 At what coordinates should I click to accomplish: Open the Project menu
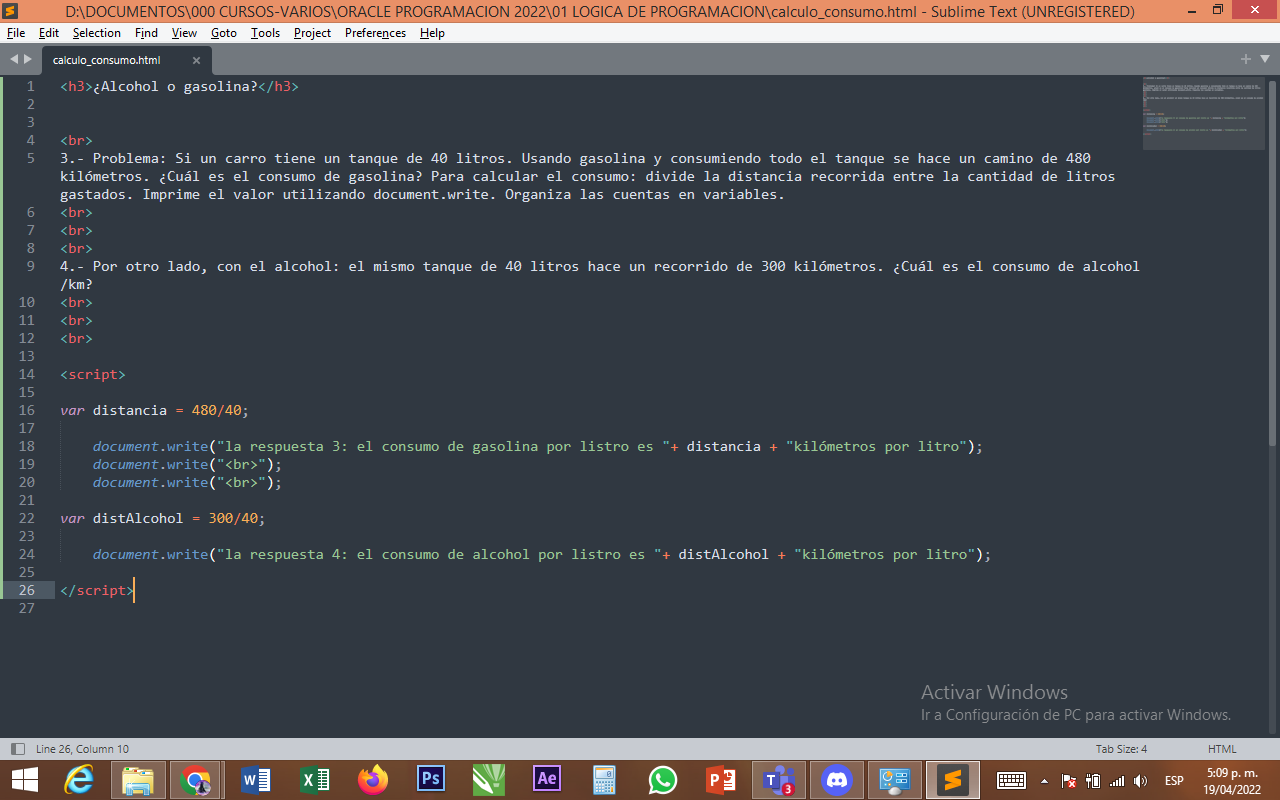pos(312,33)
